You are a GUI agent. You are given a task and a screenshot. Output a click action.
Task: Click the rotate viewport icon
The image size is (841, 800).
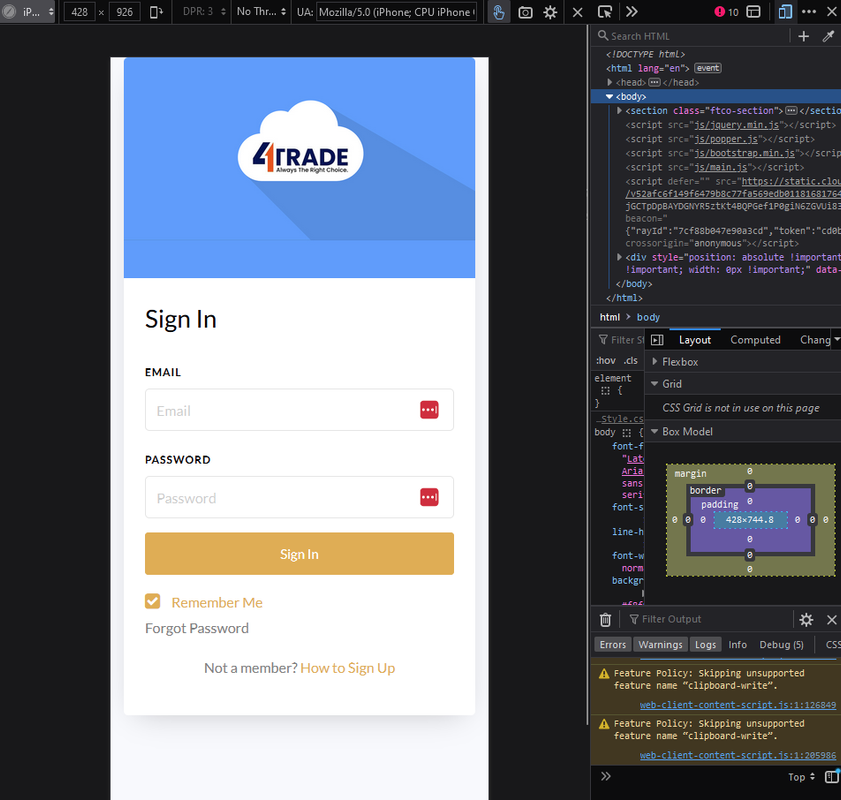[156, 12]
